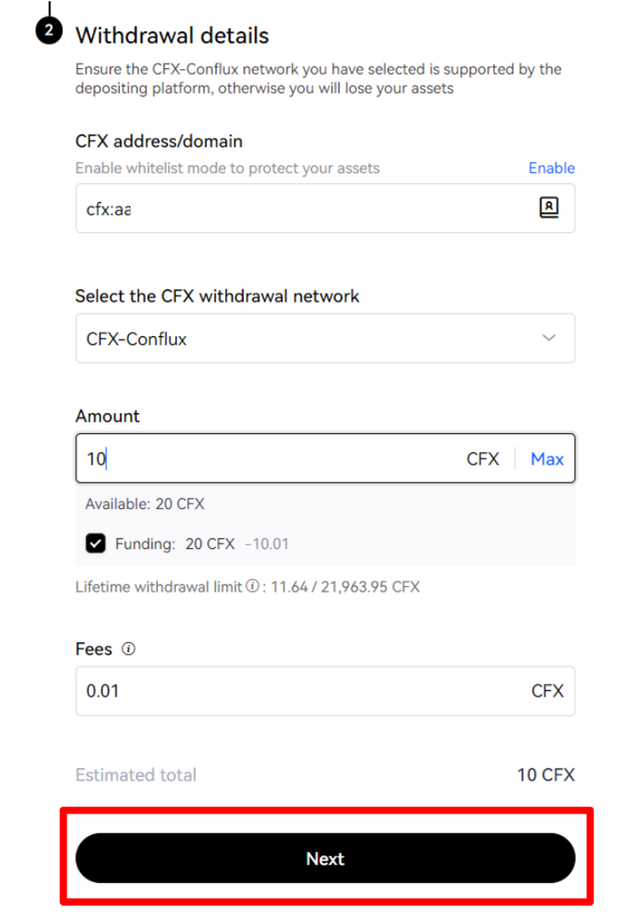Select Max amount
The height and width of the screenshot is (923, 640).
pyautogui.click(x=547, y=459)
